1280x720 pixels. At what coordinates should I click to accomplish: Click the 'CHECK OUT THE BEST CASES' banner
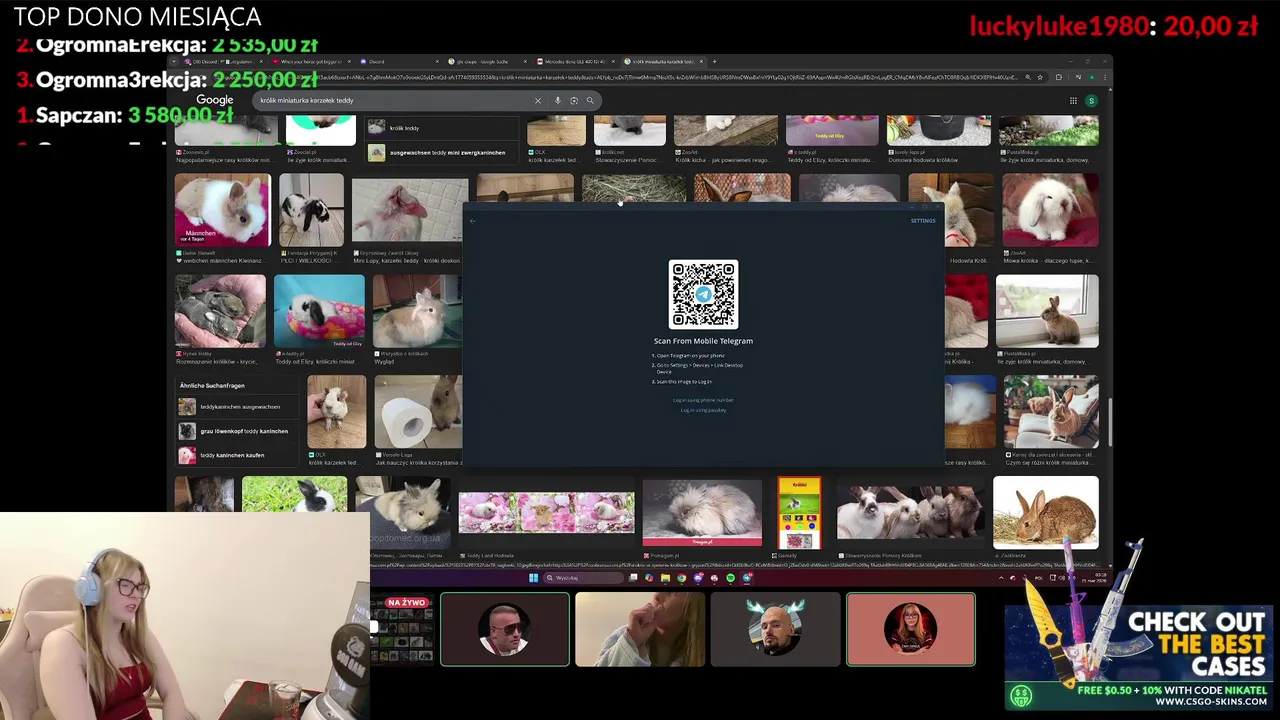tap(1140, 657)
